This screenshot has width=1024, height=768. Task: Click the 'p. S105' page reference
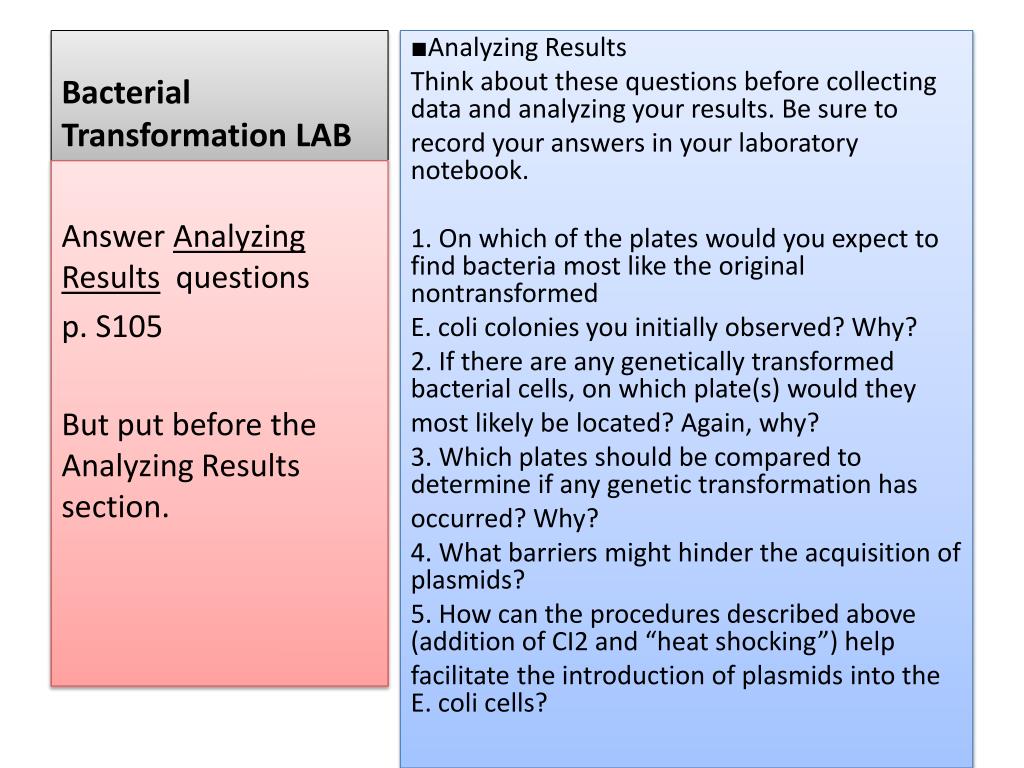(x=112, y=327)
